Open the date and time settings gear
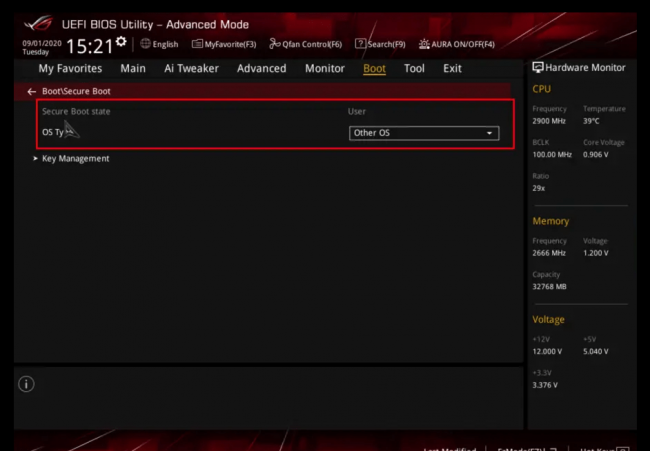Image resolution: width=650 pixels, height=451 pixels. [x=121, y=41]
